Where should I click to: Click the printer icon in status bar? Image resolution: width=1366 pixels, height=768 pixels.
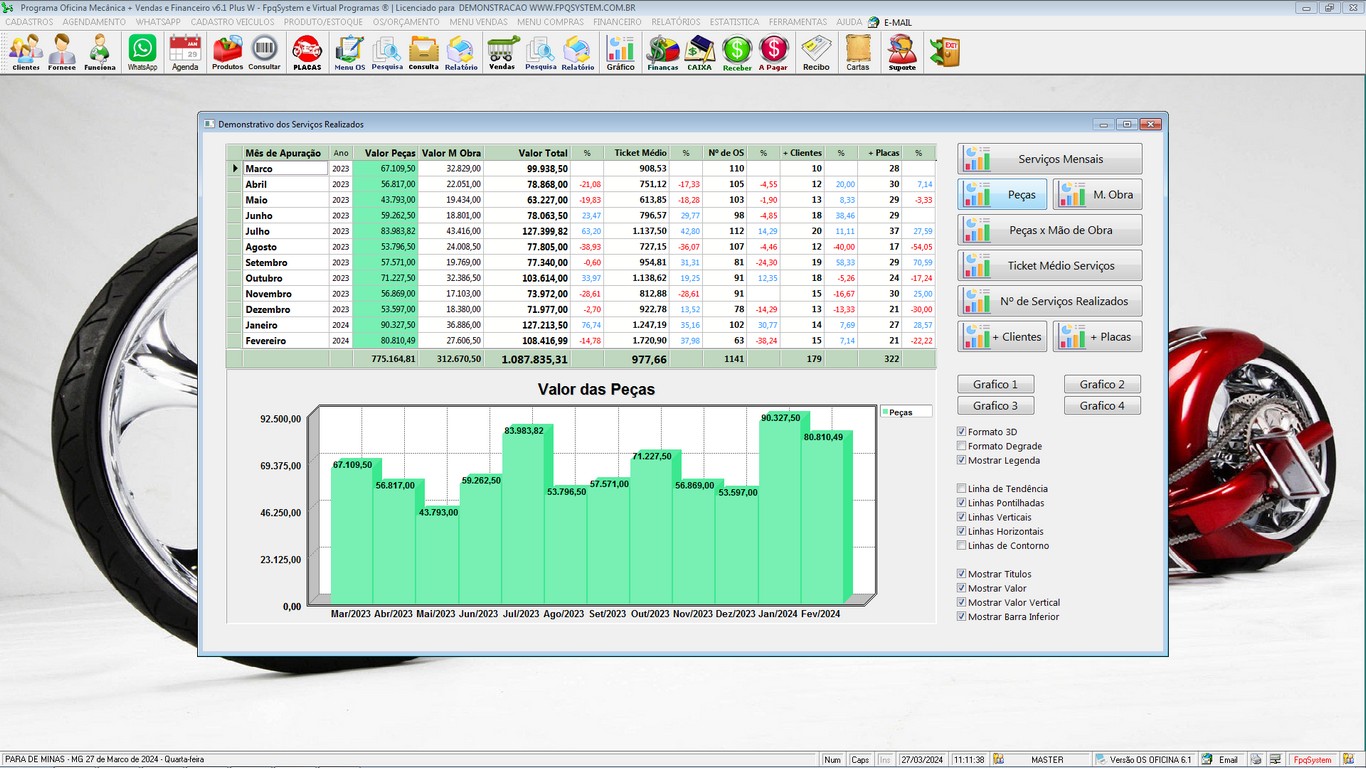(x=1256, y=760)
